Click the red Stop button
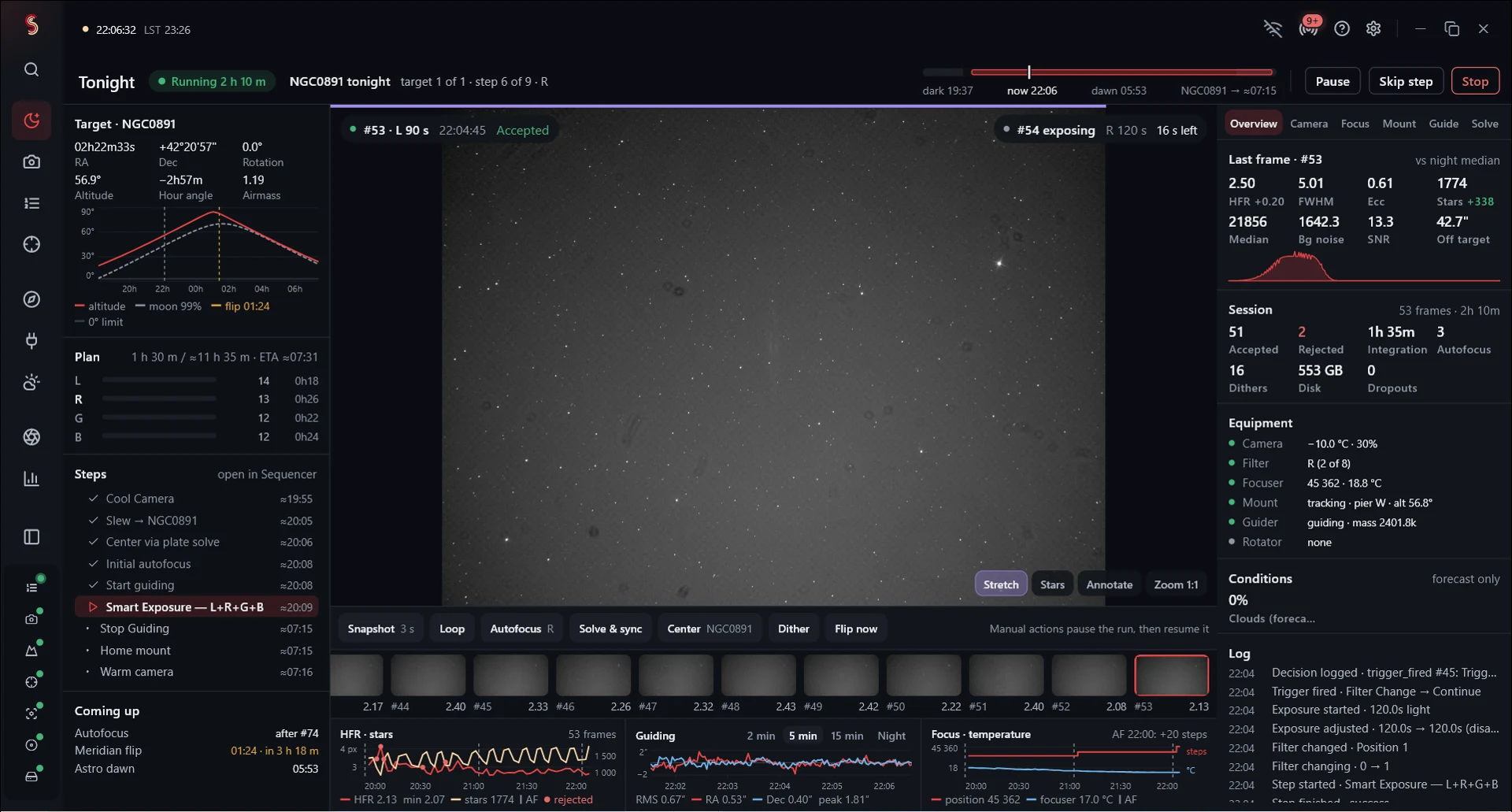Screen dimensions: 1512x812 [1475, 81]
